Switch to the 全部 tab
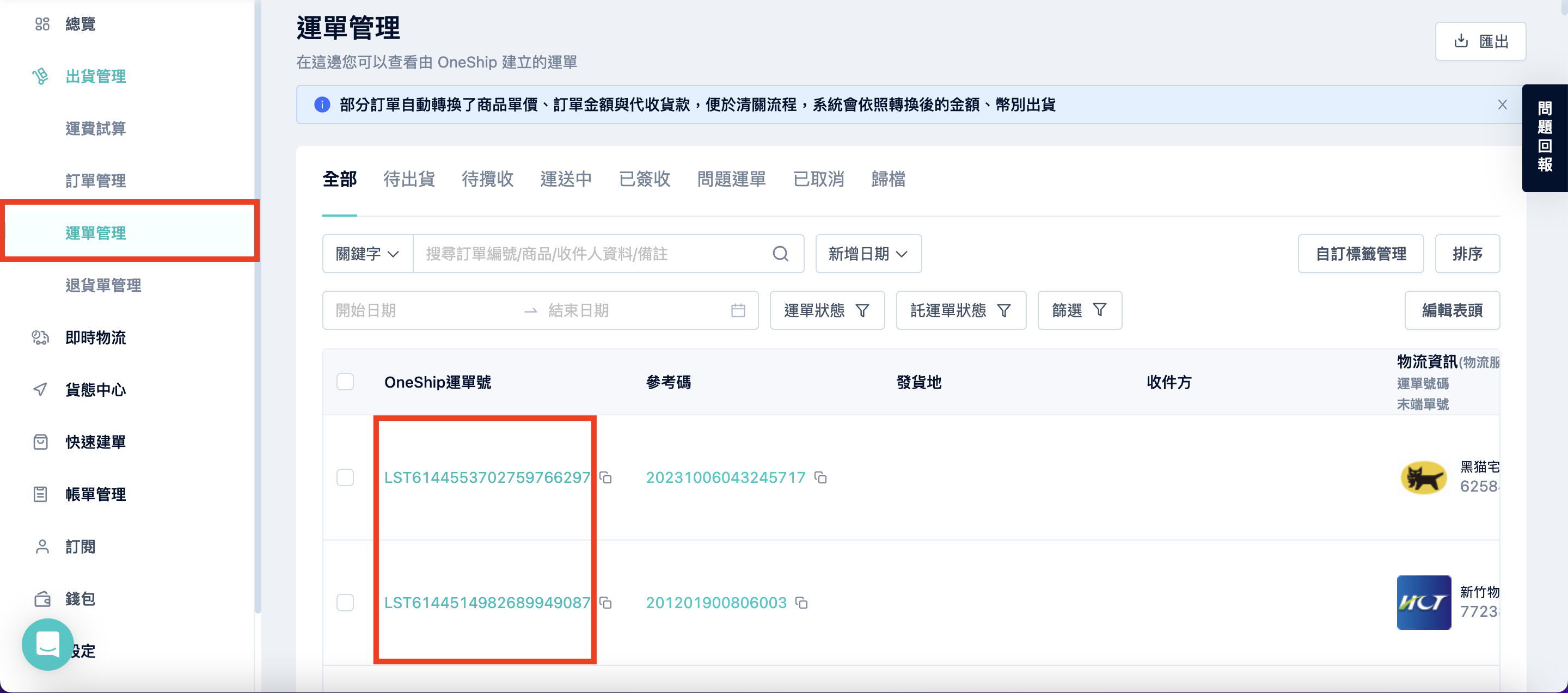The height and width of the screenshot is (693, 1568). point(340,179)
